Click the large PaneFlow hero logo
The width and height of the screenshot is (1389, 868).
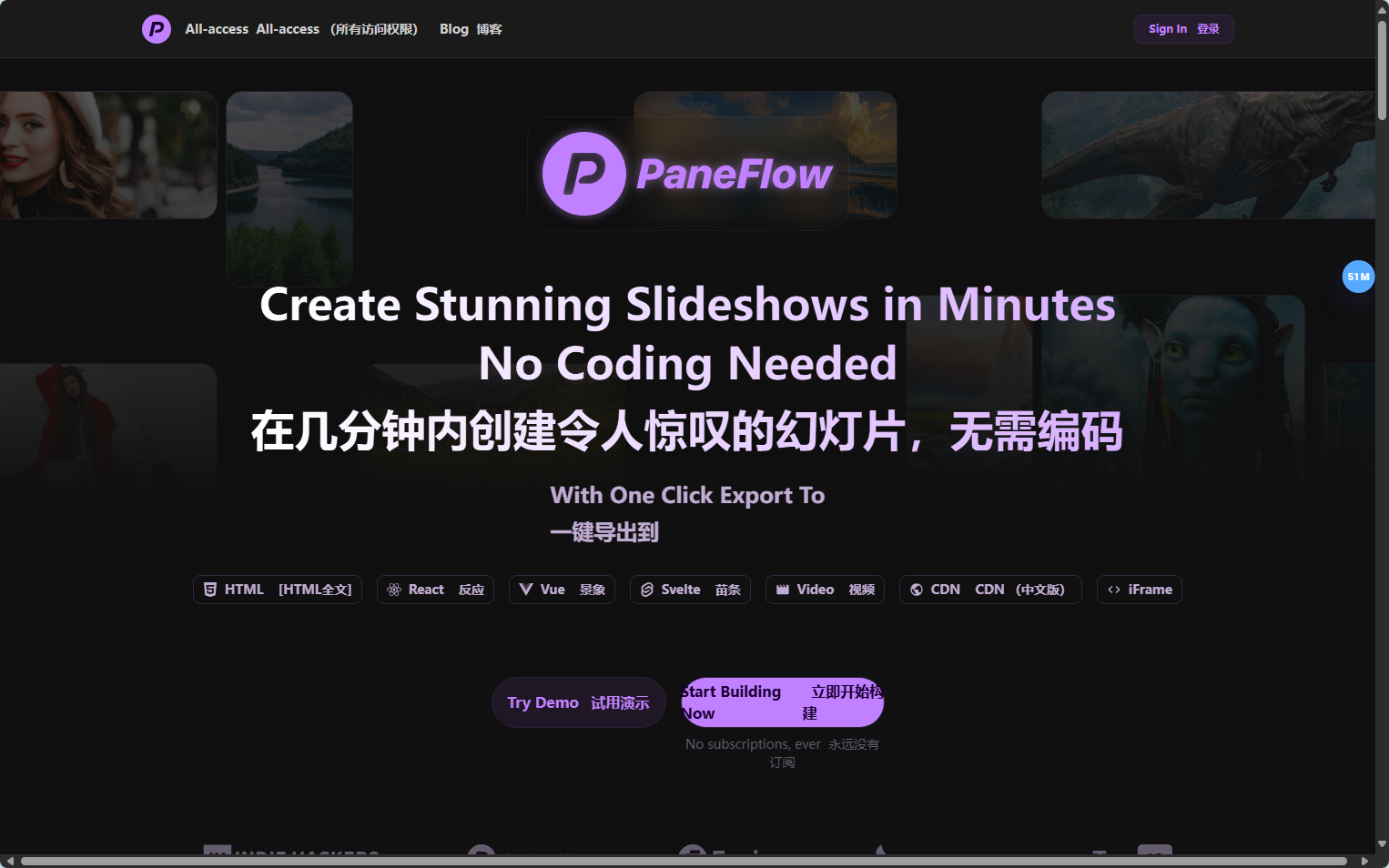pos(687,174)
